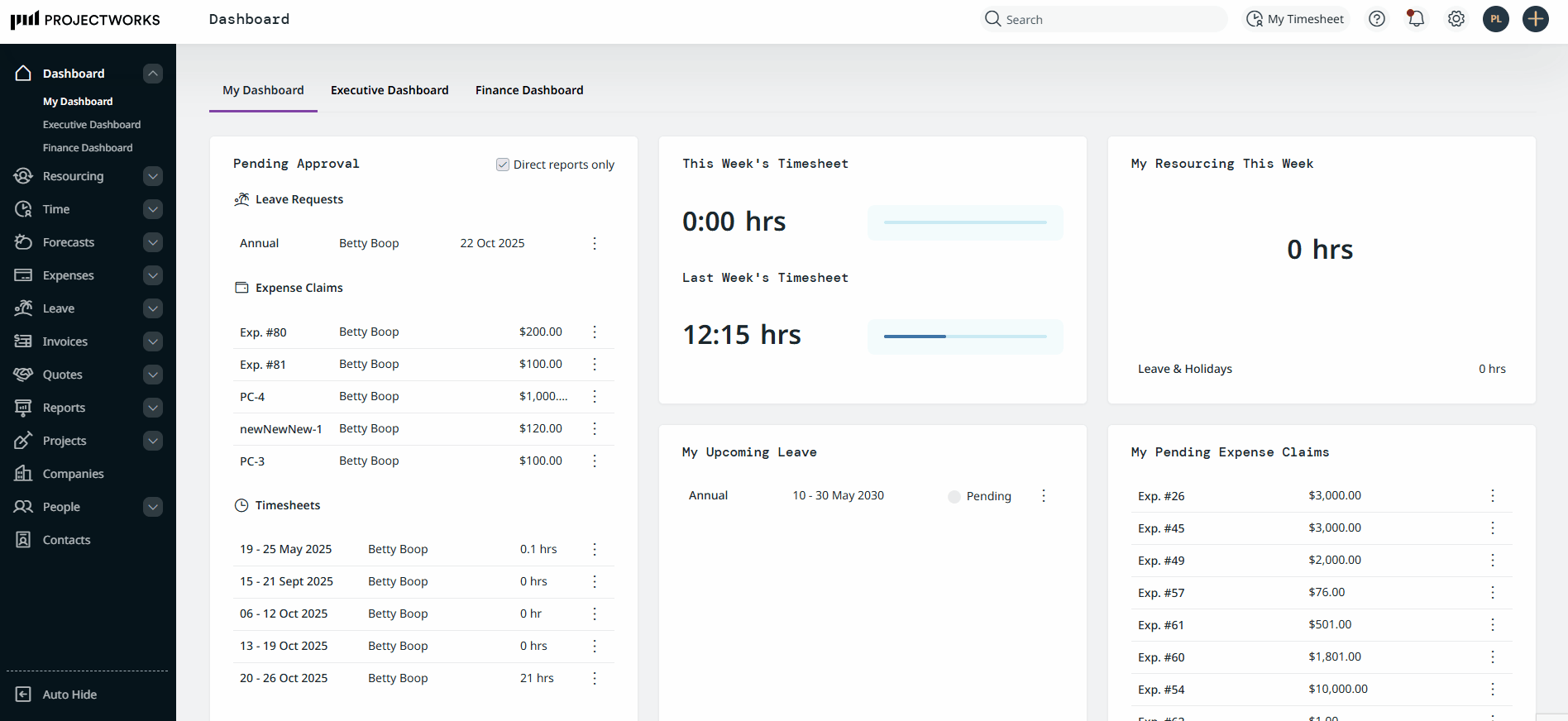1568x721 pixels.
Task: Open Companies from the sidebar
Action: (x=73, y=474)
